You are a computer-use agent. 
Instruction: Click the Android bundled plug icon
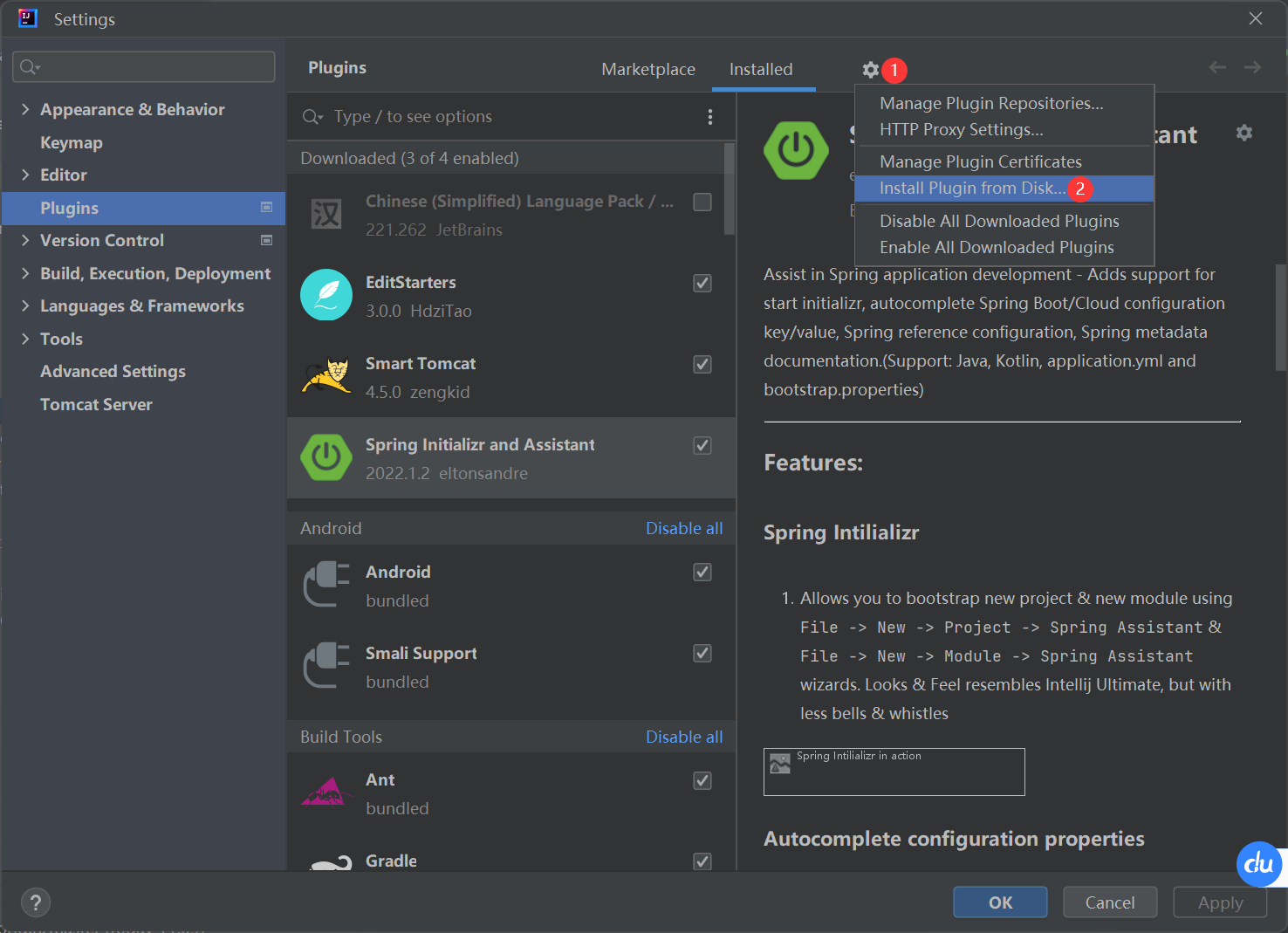coord(326,585)
